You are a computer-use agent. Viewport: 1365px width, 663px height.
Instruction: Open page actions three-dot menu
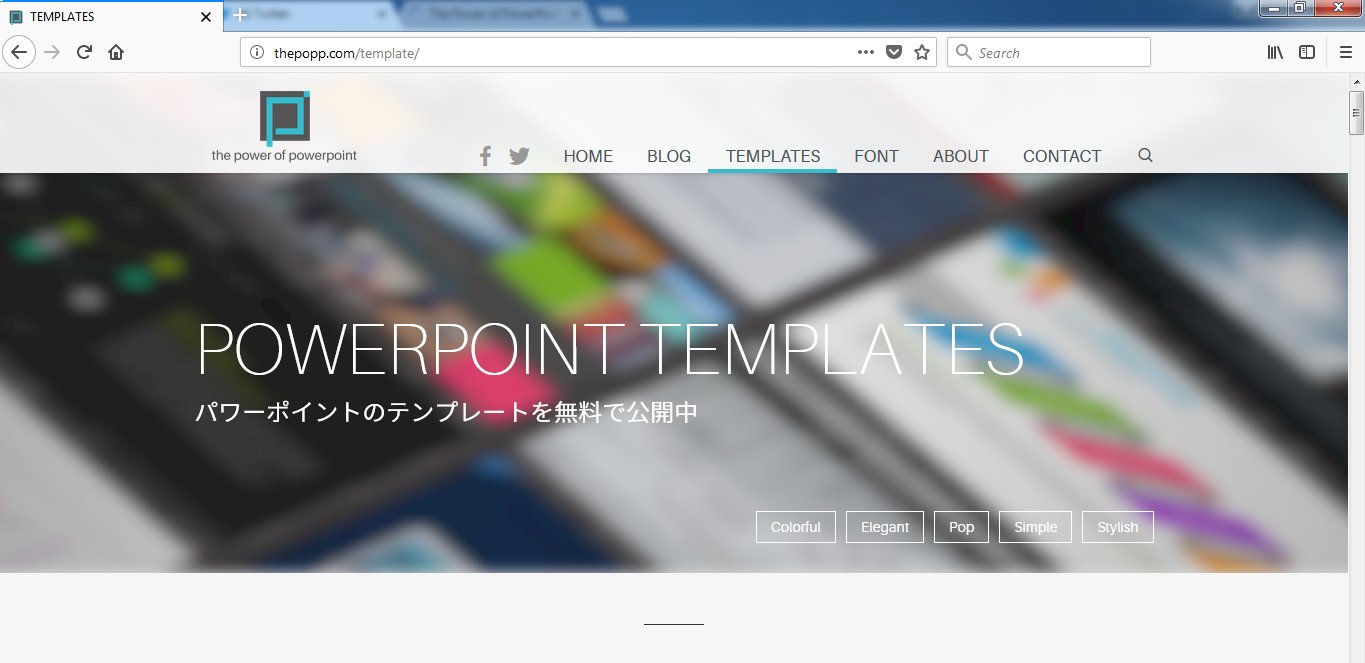pyautogui.click(x=866, y=52)
